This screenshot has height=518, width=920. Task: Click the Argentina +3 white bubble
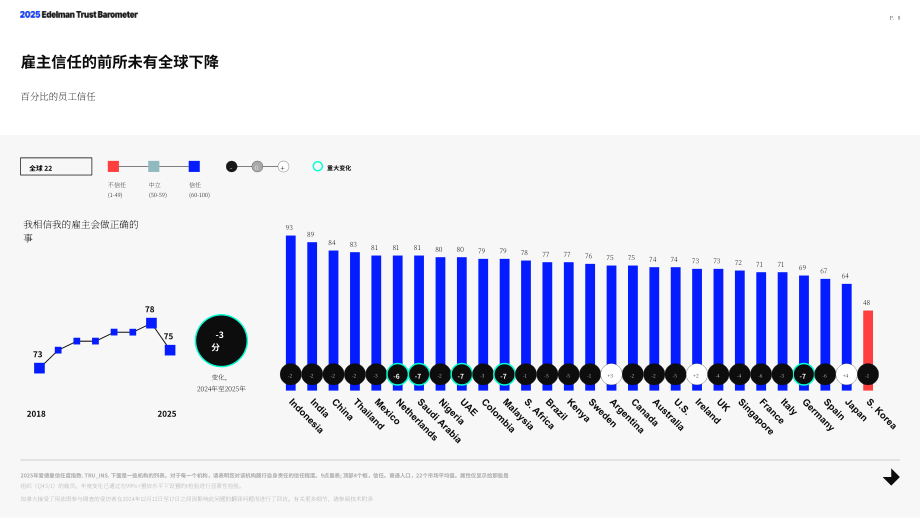(x=611, y=375)
